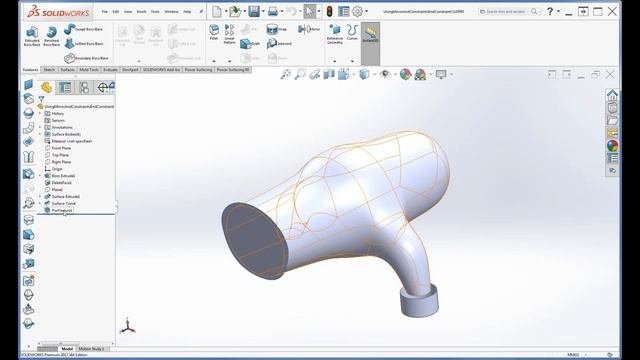Toggle Hide/Show Items eye
This screenshot has height=360, width=640.
click(384, 74)
